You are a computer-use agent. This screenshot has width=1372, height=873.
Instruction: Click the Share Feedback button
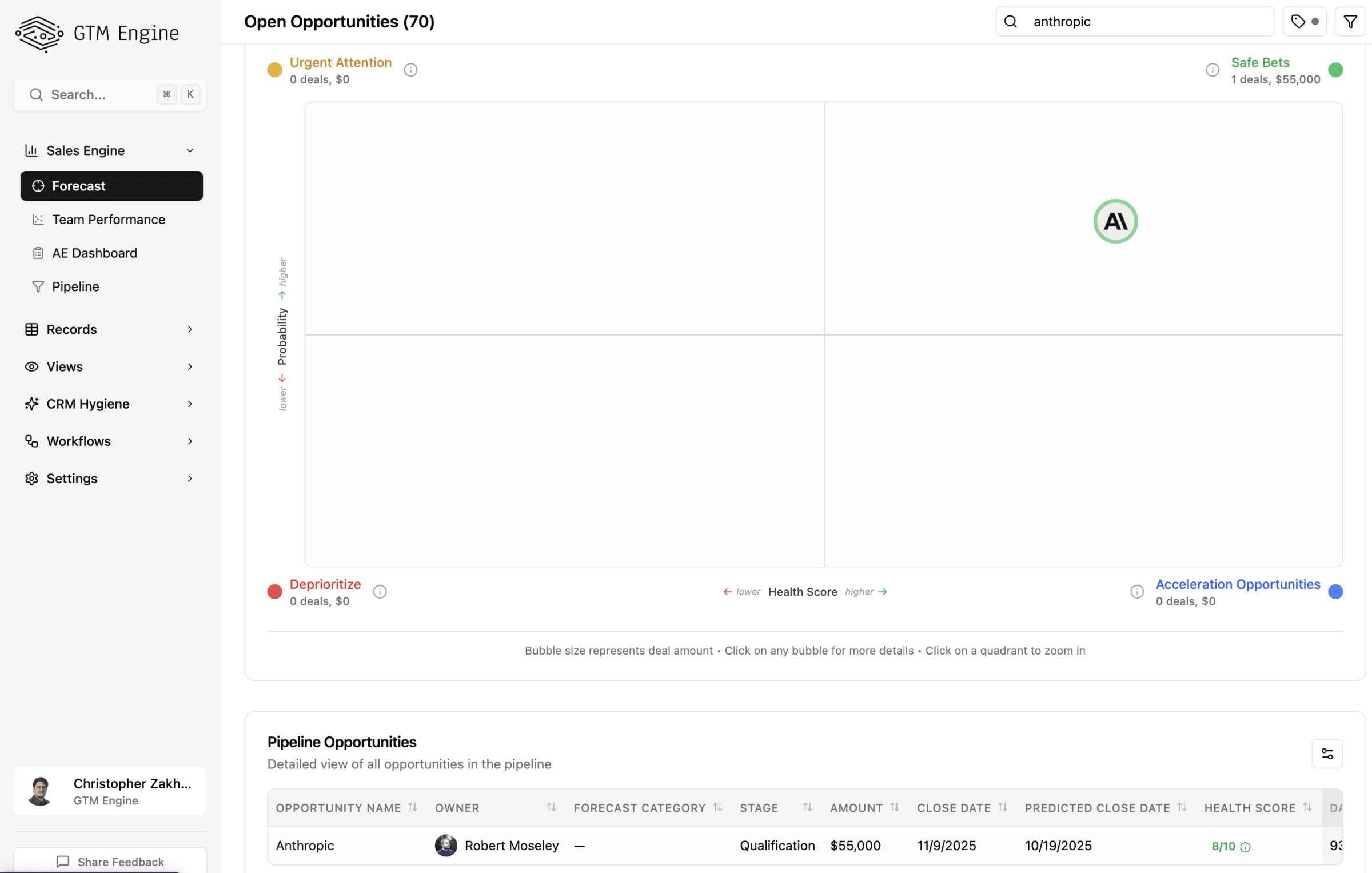pos(110,861)
